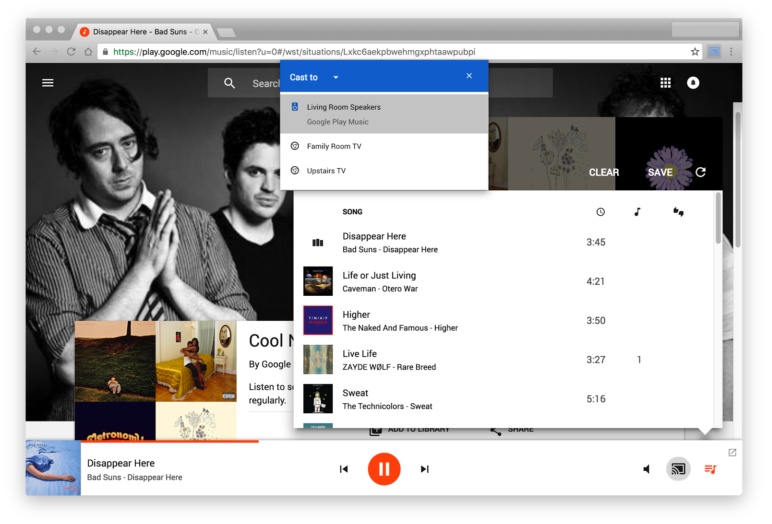Click the CLEAR queue button
Image resolution: width=772 pixels, height=524 pixels.
pos(603,172)
